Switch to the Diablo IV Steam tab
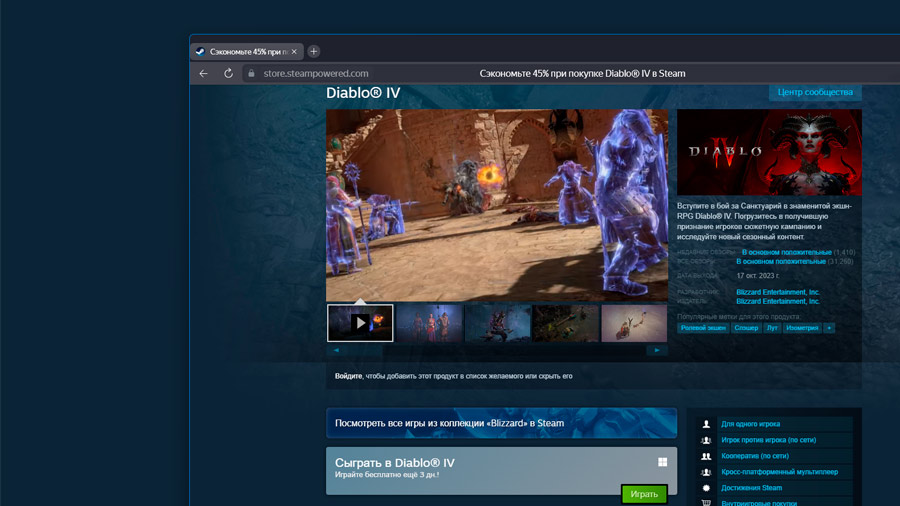Viewport: 900px width, 506px height. coord(246,52)
